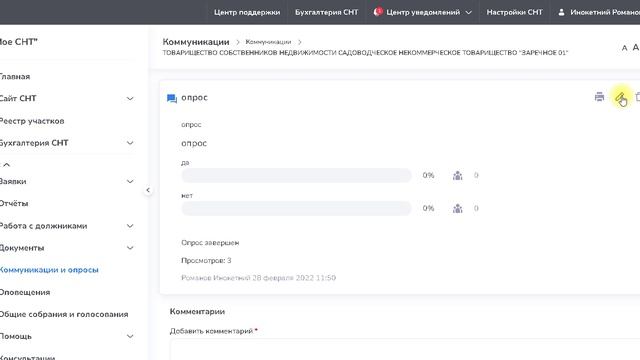The height and width of the screenshot is (360, 640).
Task: Expand 'Документы' sidebar chevron
Action: 130,248
